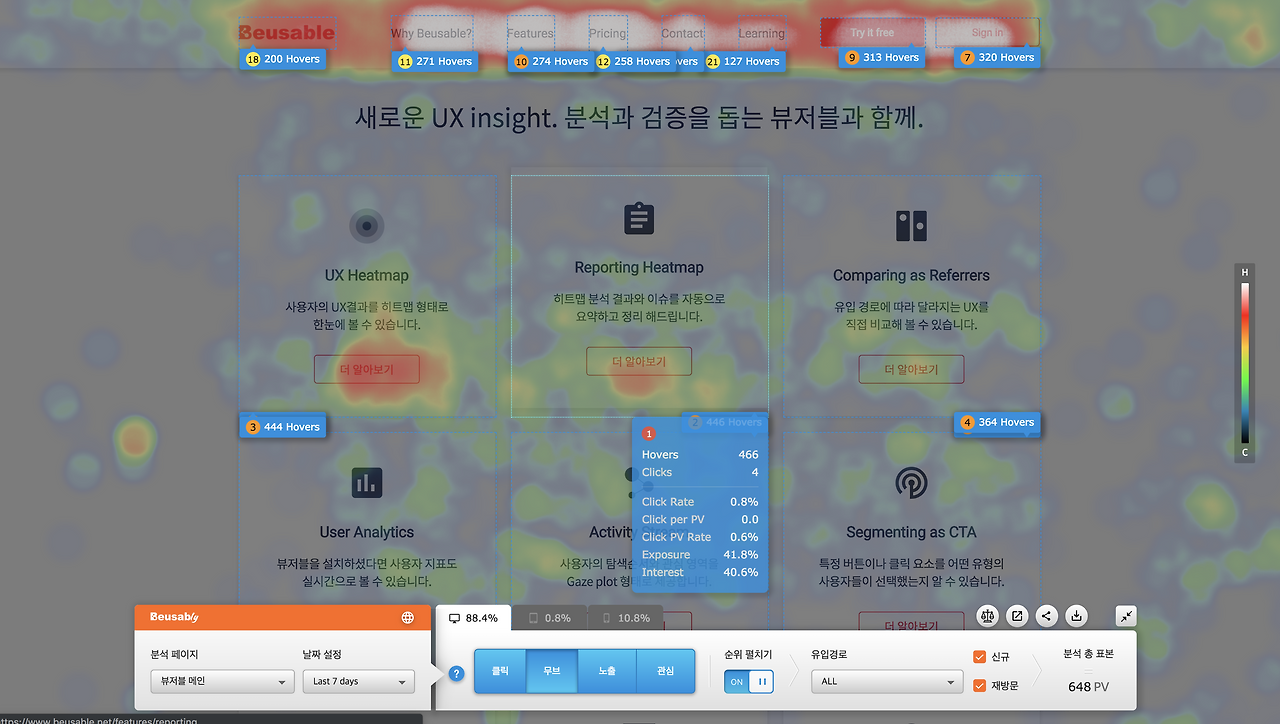The width and height of the screenshot is (1280, 724).
Task: Switch to the desktop 88.4% device tab
Action: (x=473, y=618)
